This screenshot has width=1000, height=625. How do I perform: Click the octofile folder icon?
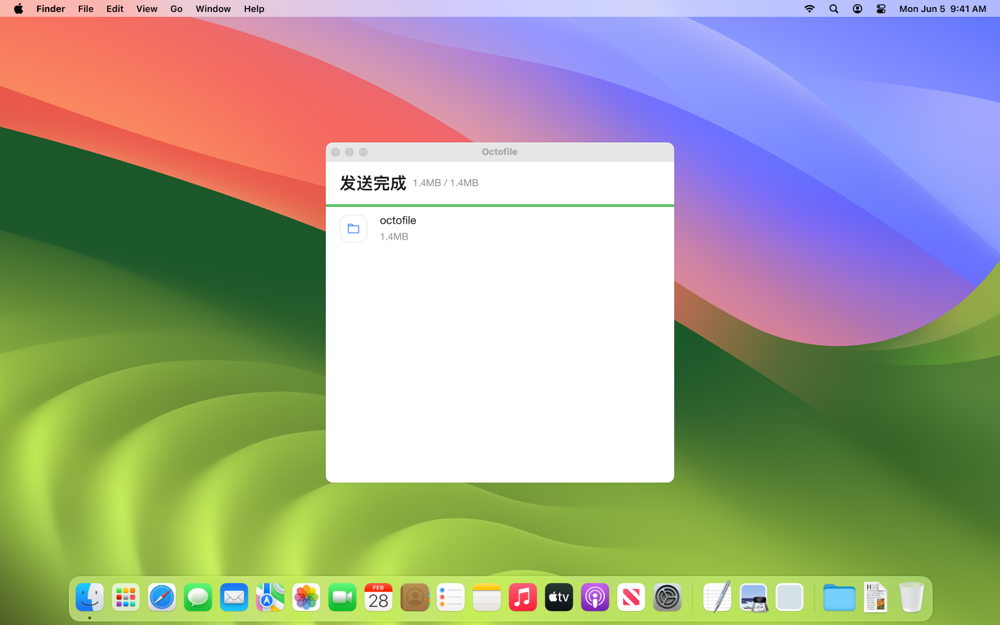tap(353, 228)
